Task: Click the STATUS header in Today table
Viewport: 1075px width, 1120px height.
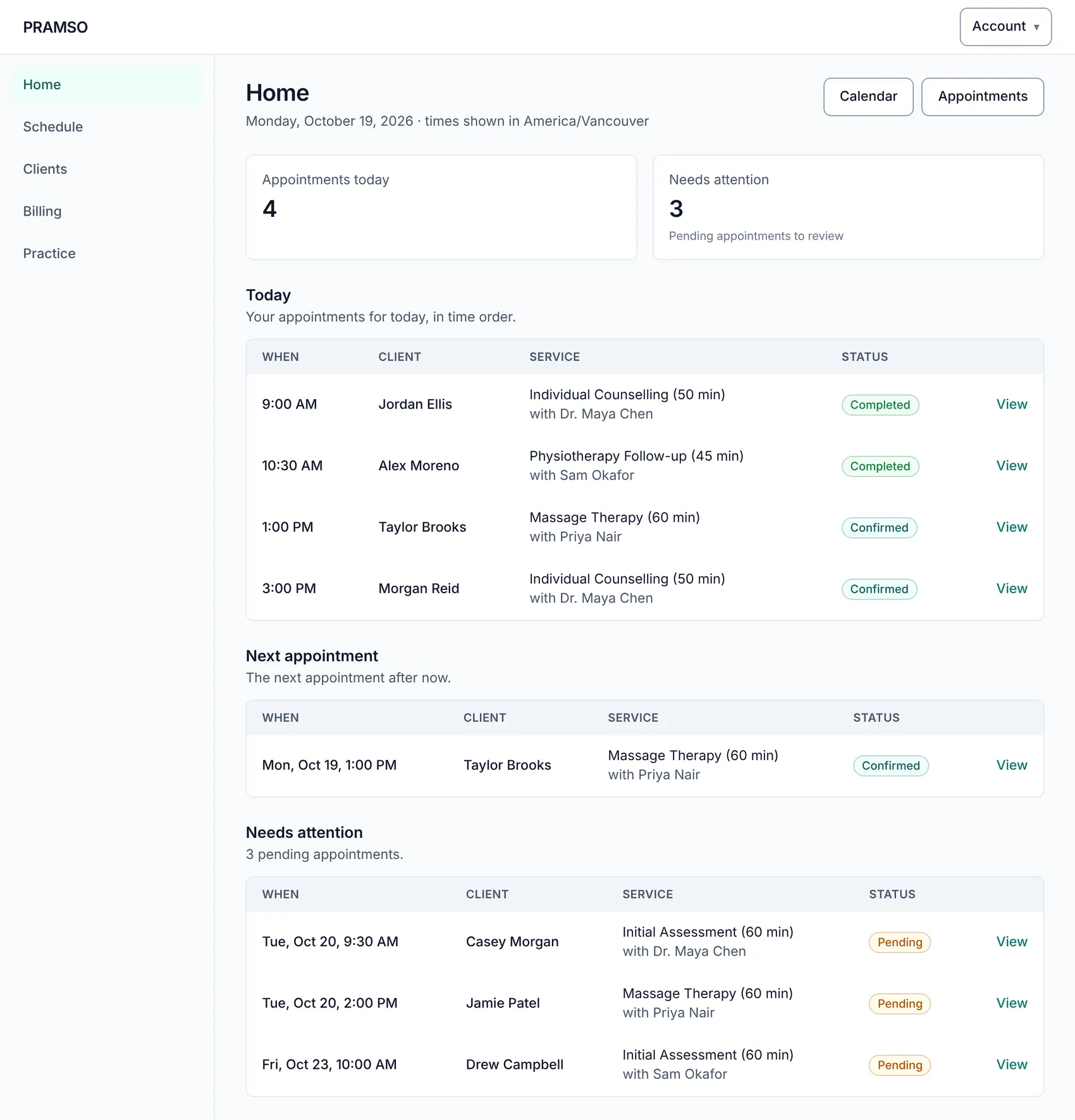Action: point(864,357)
